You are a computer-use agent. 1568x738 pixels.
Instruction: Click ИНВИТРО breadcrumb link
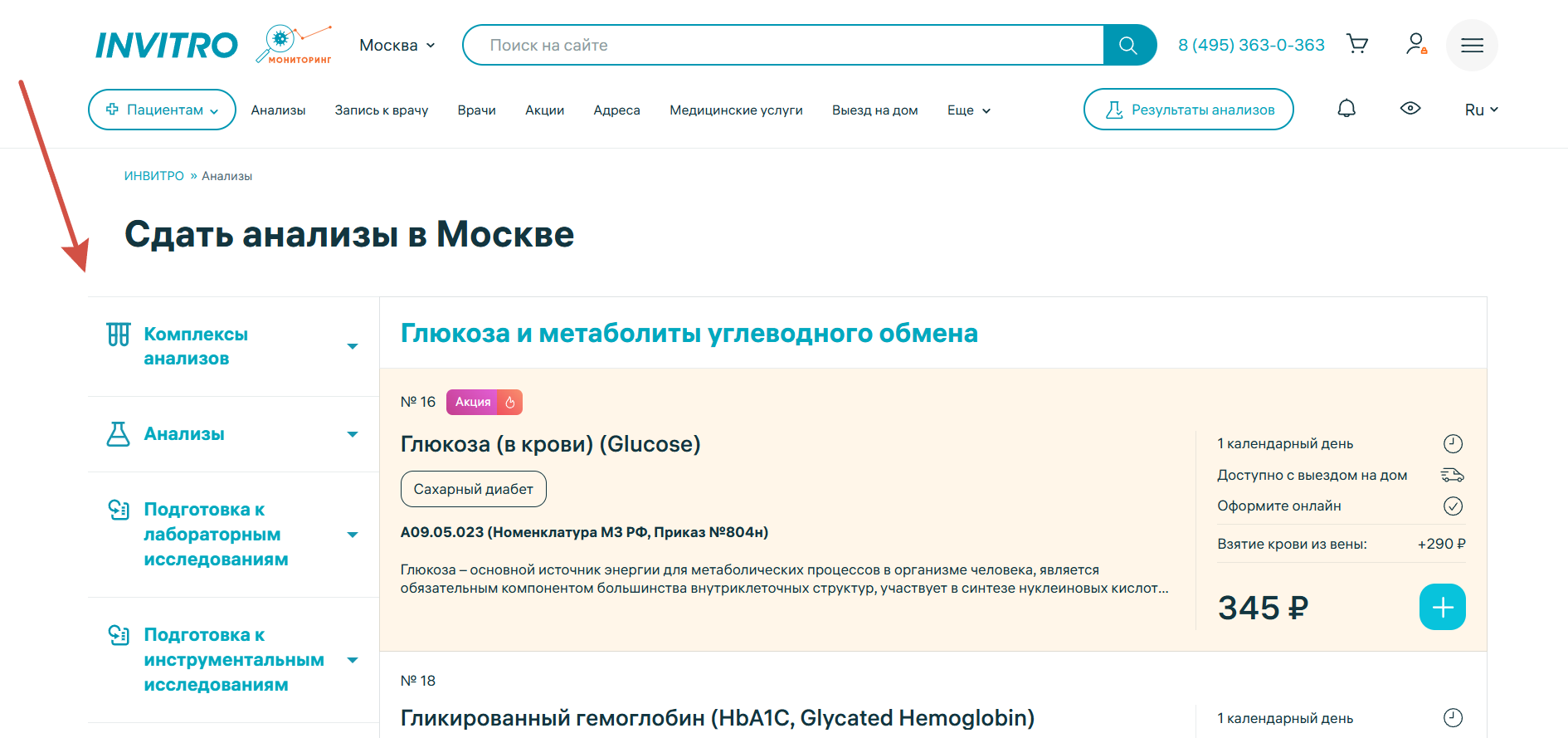pyautogui.click(x=153, y=176)
